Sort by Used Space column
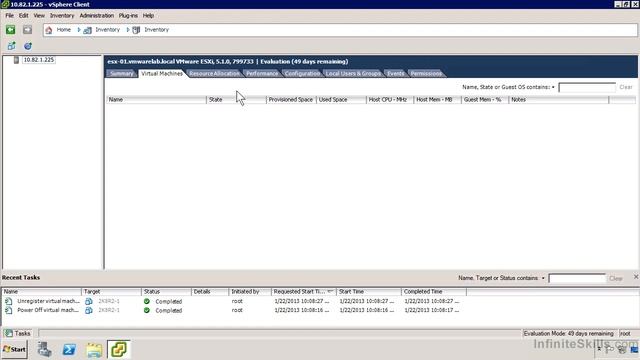This screenshot has height=360, width=640. tap(341, 100)
